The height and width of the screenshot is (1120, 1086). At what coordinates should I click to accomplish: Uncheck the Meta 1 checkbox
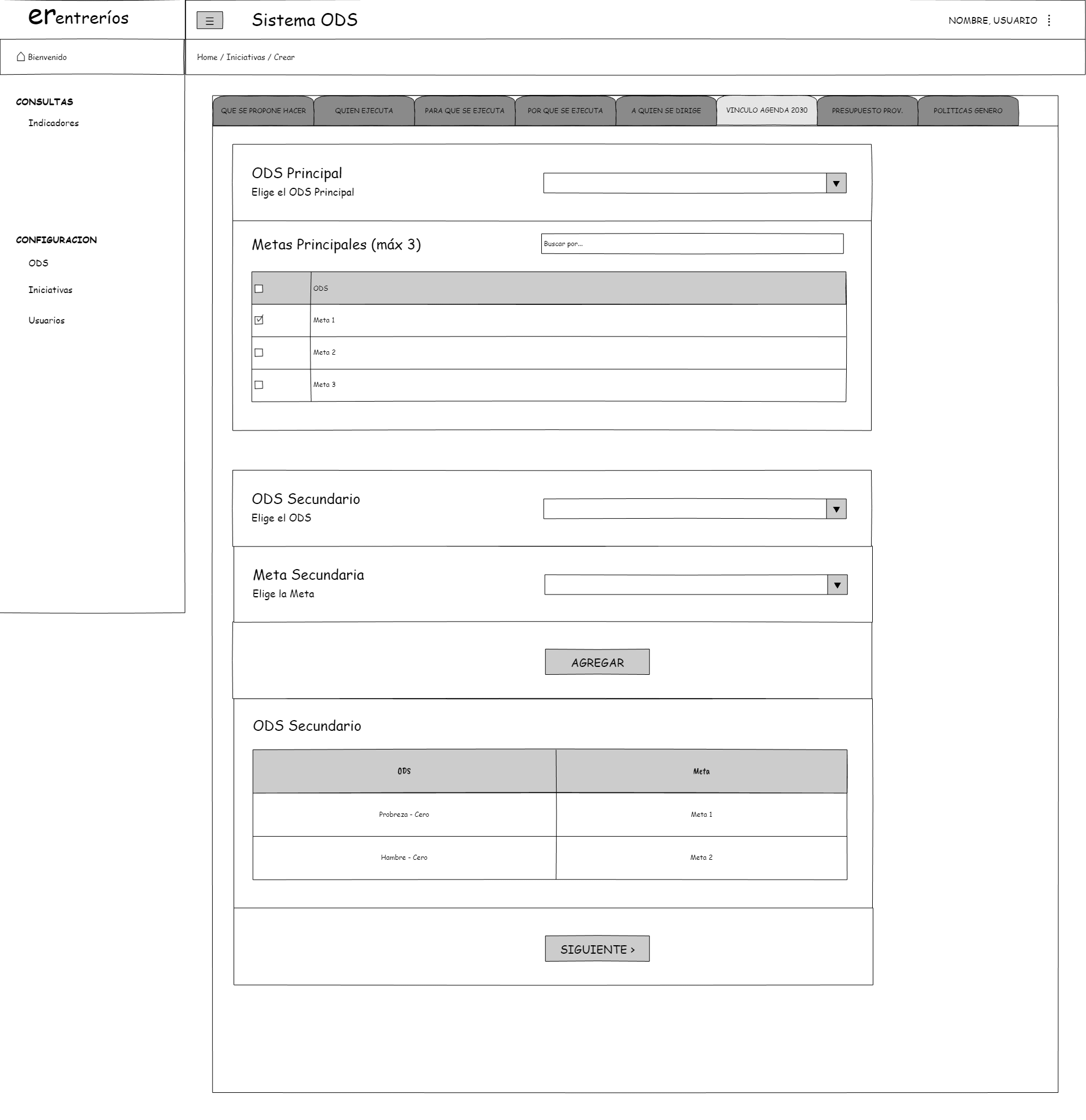(x=259, y=320)
